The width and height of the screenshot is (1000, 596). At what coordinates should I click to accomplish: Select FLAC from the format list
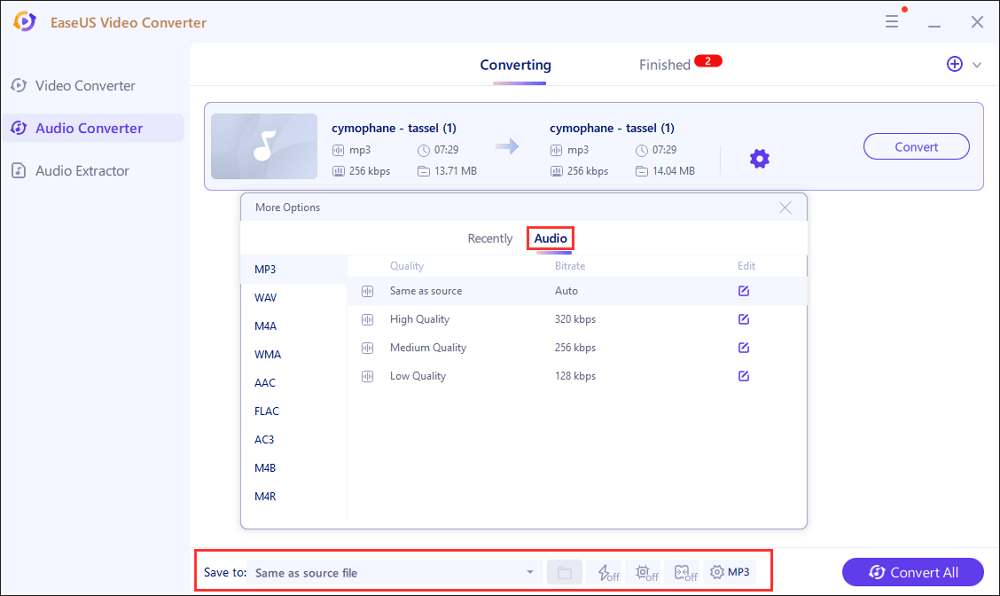(267, 411)
